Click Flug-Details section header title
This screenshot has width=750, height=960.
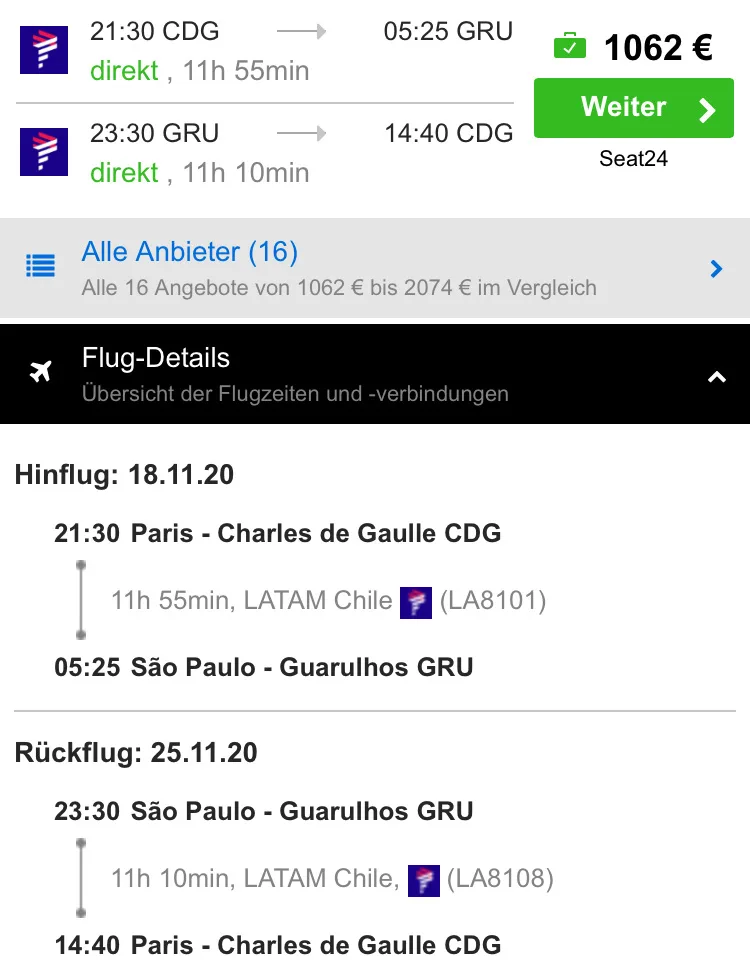point(156,358)
